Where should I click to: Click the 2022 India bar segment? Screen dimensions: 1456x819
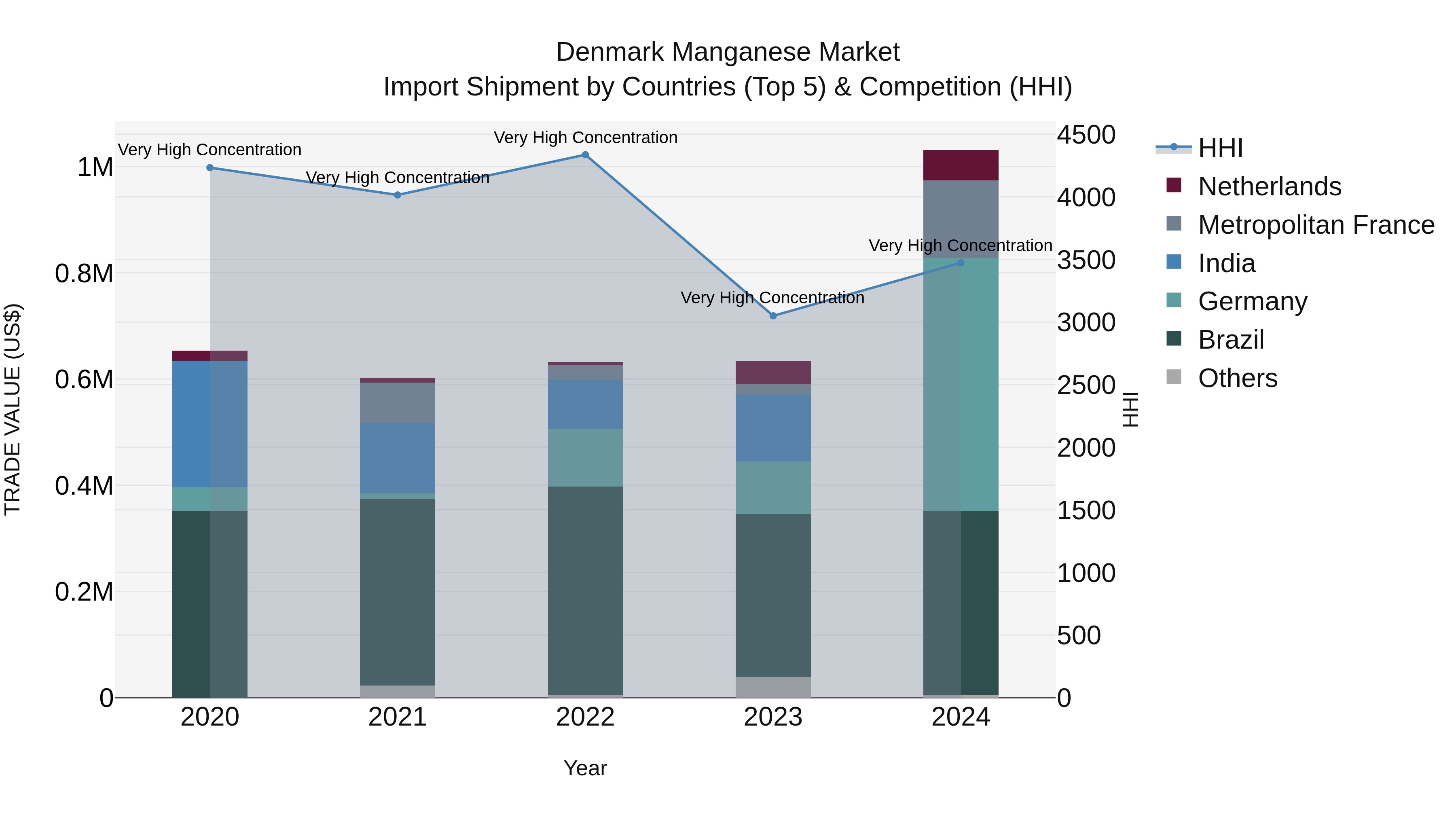(x=585, y=404)
